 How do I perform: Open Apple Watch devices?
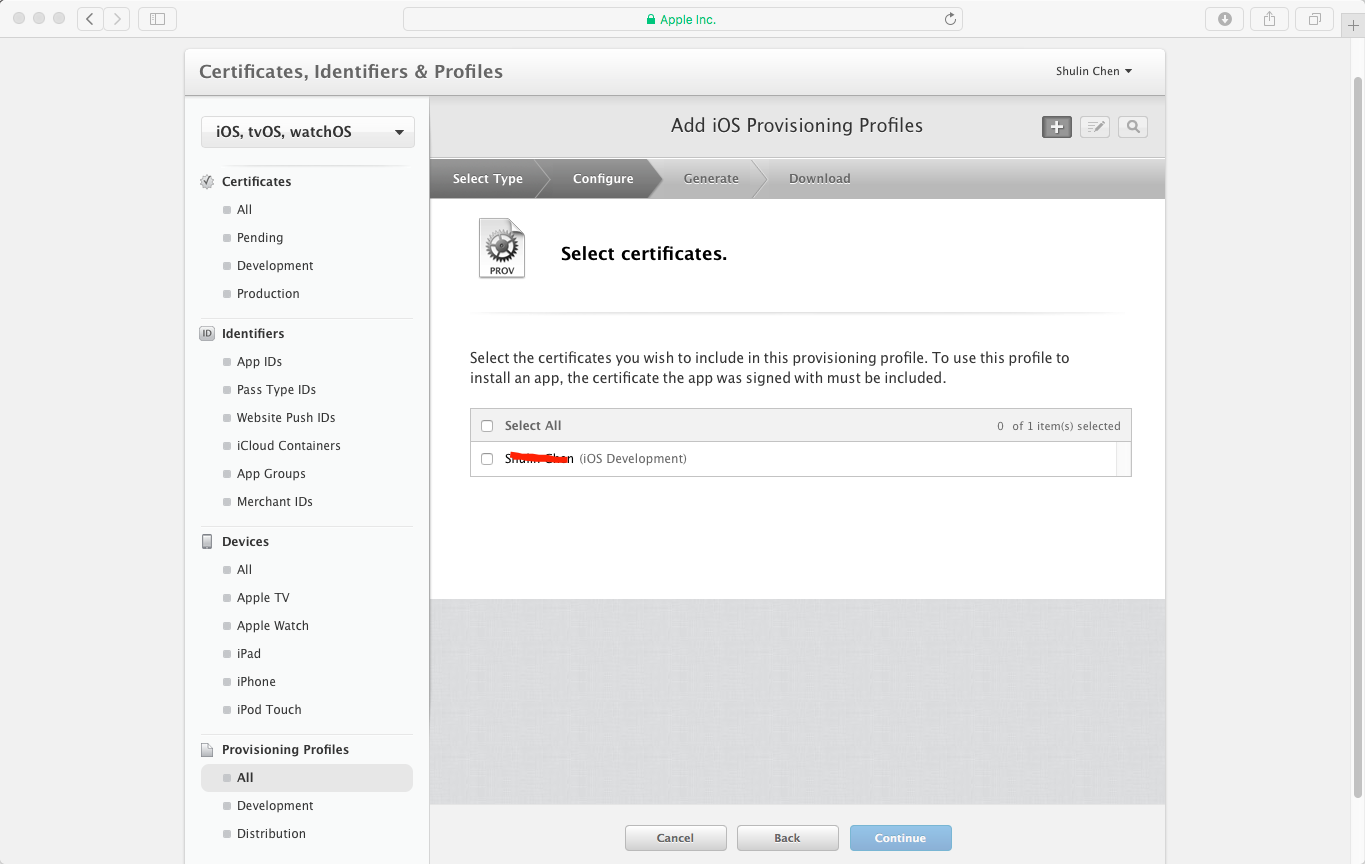point(273,626)
